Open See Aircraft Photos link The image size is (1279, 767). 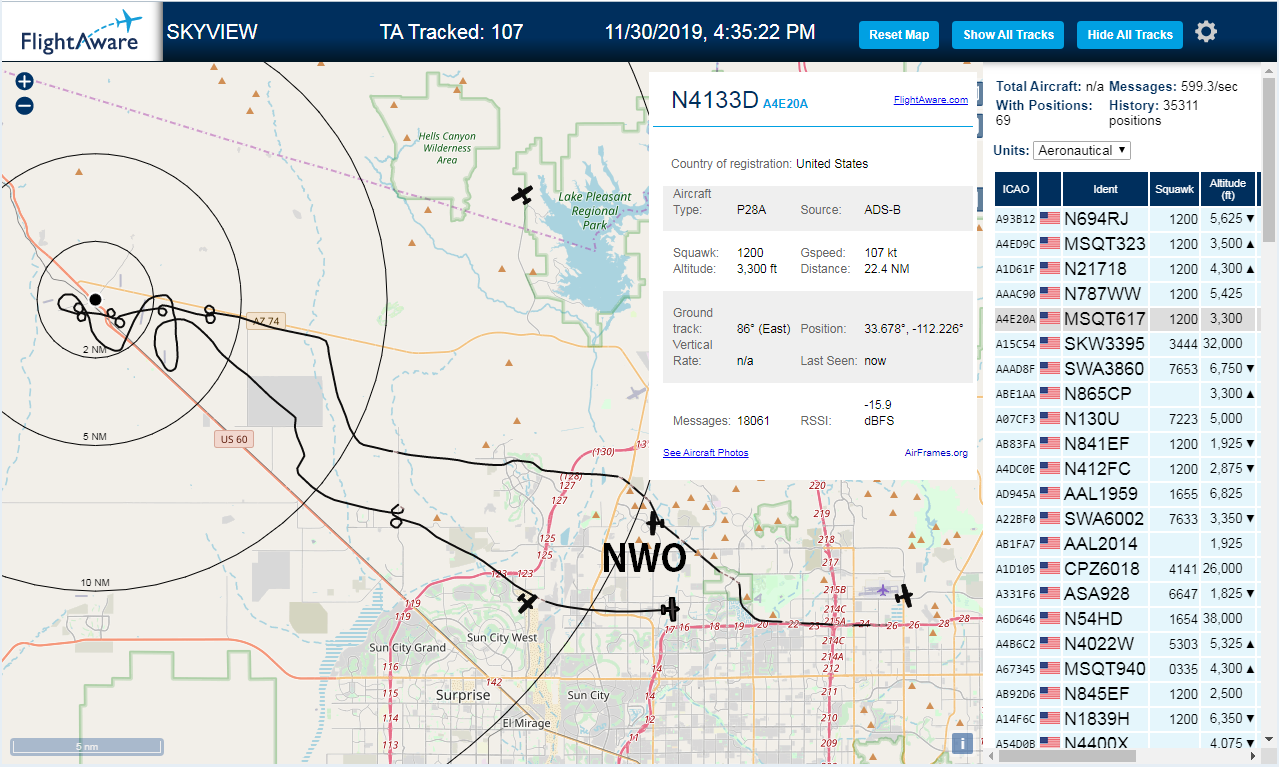point(705,453)
